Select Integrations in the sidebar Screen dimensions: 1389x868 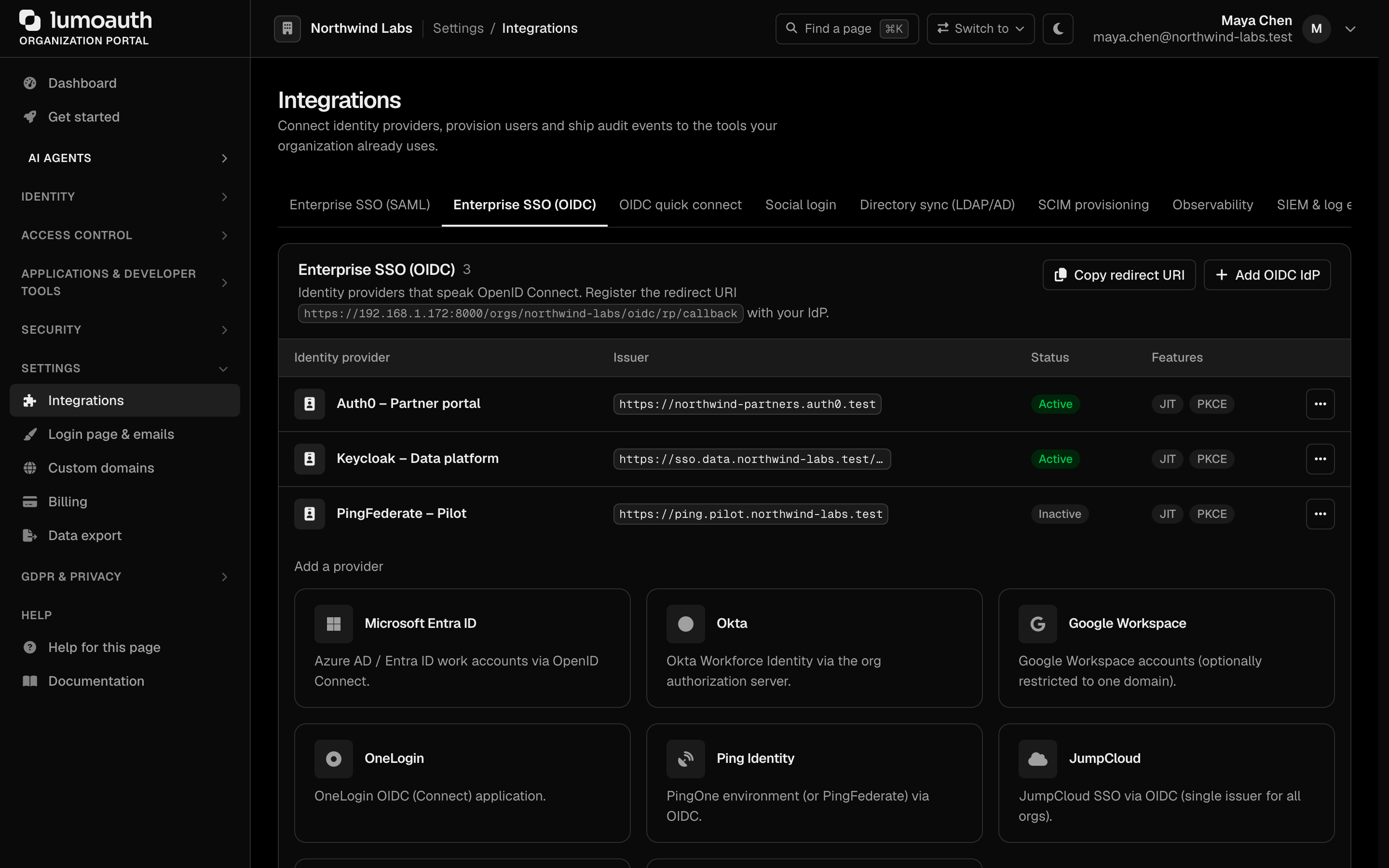(x=124, y=400)
